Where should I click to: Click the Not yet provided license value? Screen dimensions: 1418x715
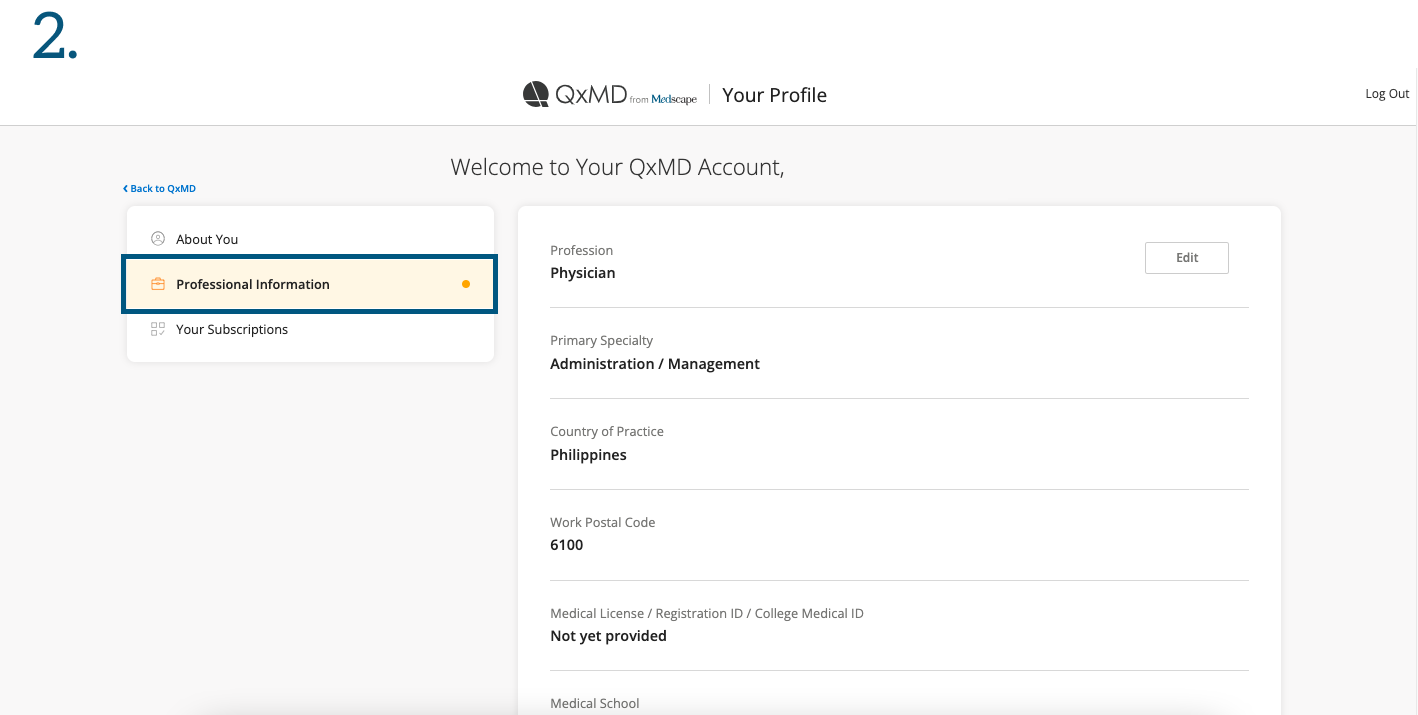click(x=609, y=636)
